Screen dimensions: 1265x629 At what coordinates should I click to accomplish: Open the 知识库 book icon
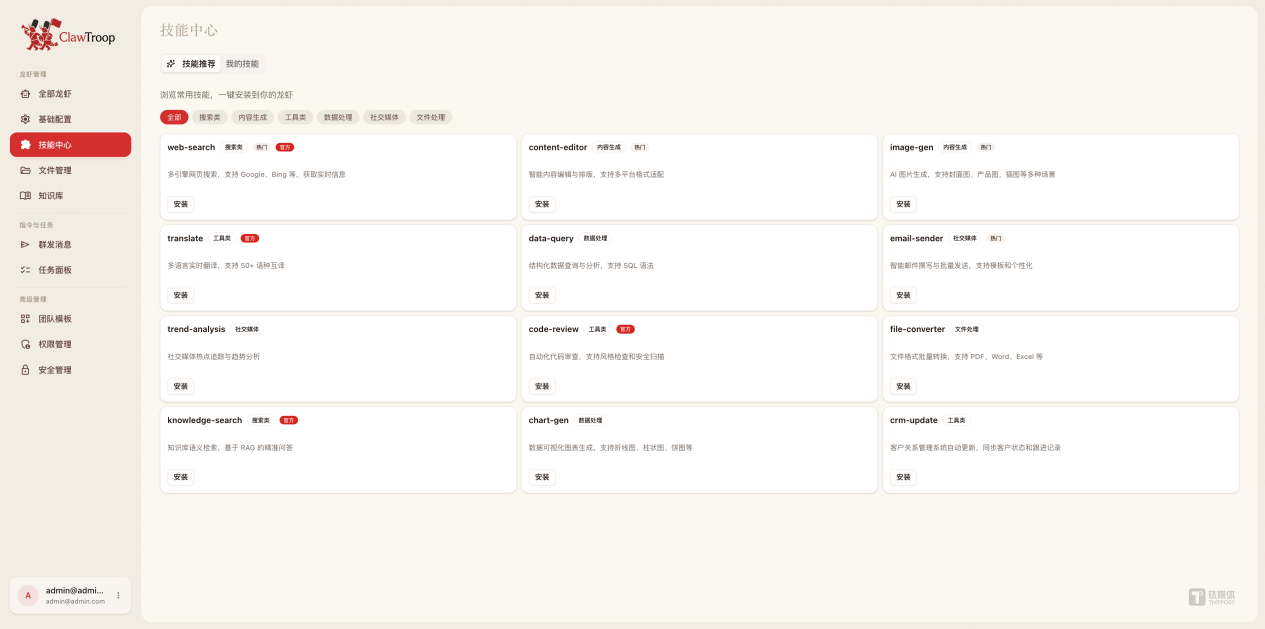click(x=25, y=196)
